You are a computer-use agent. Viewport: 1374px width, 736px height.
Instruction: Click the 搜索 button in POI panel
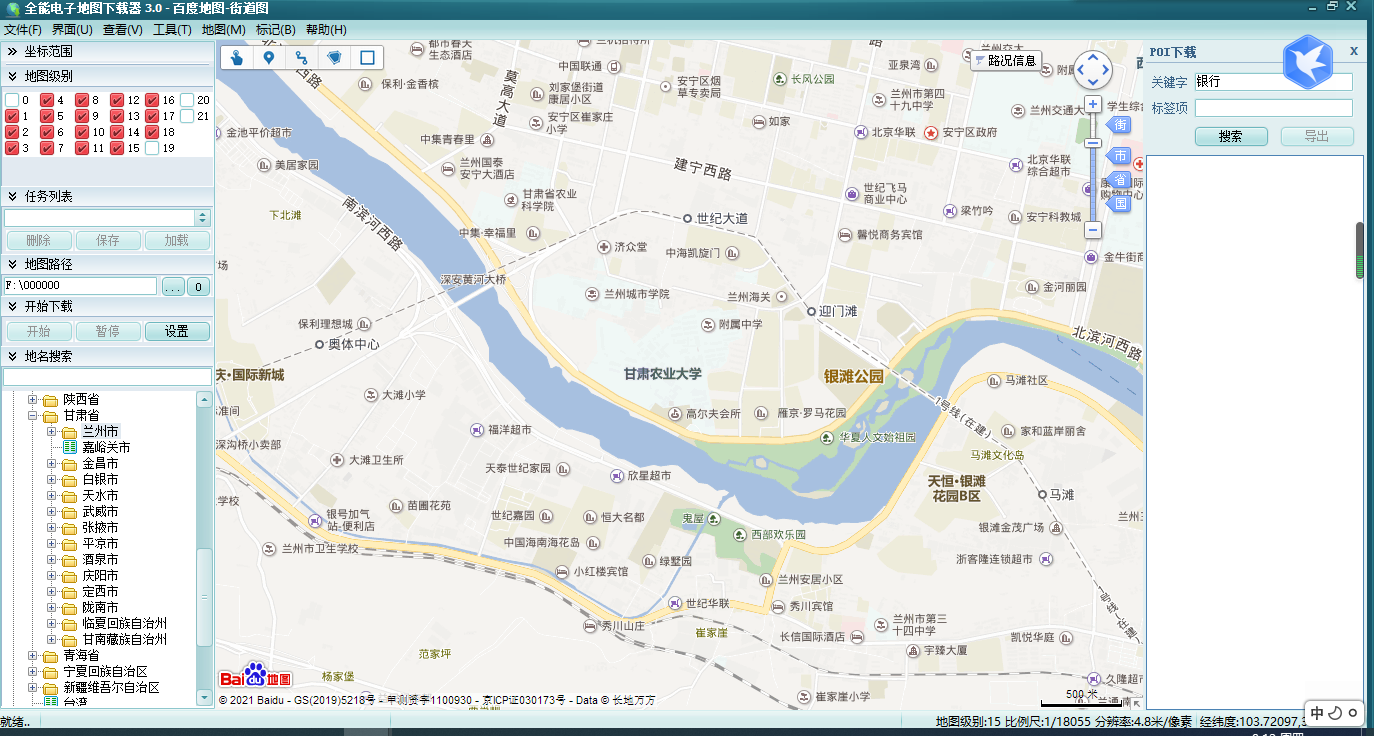(x=1231, y=137)
